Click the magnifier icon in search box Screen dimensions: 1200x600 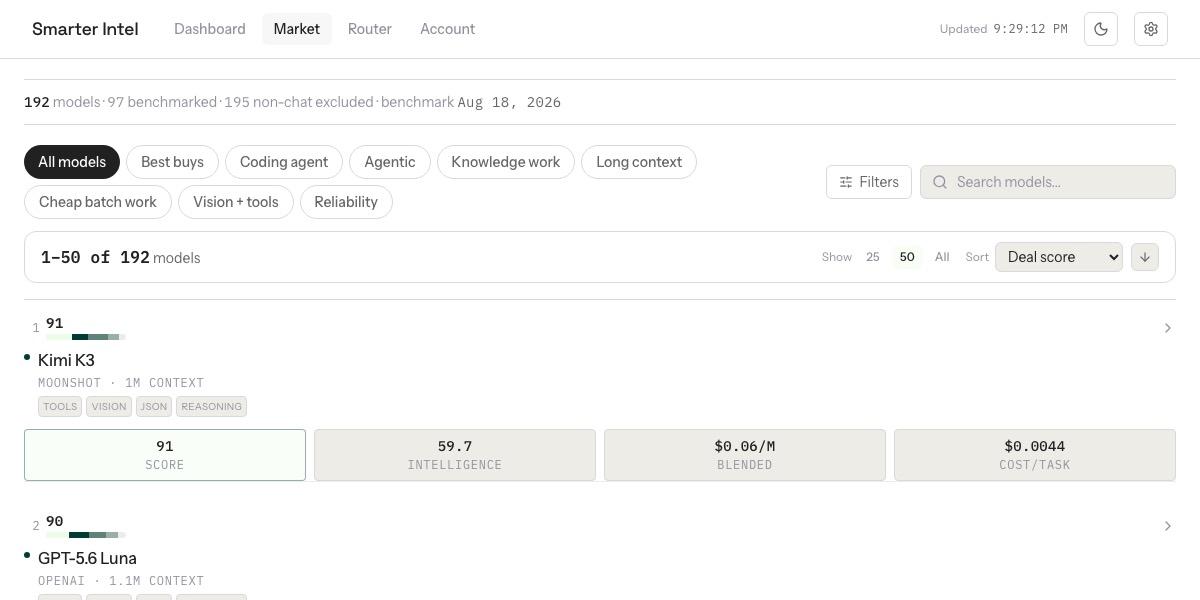[940, 182]
